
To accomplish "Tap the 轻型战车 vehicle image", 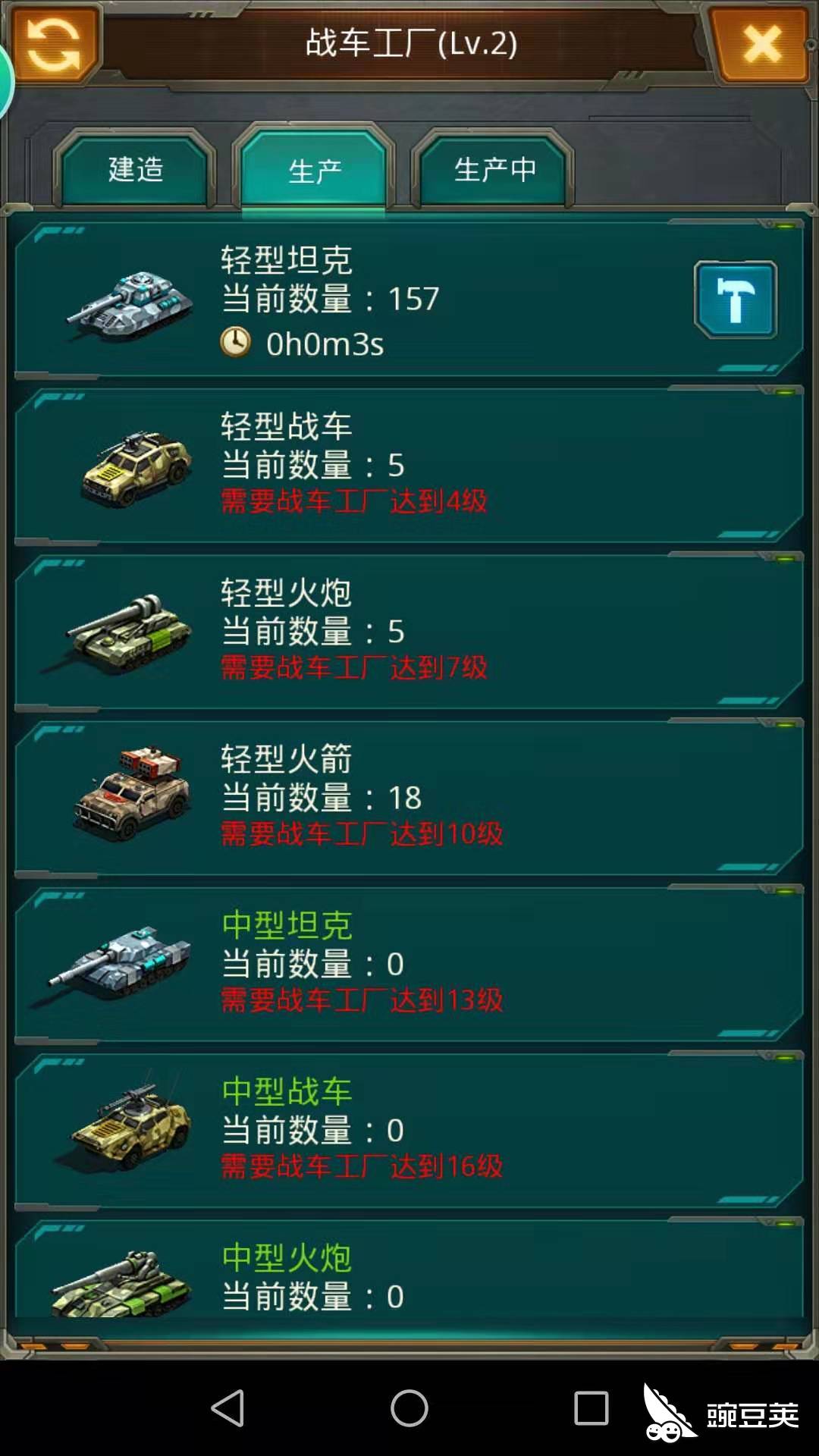I will click(x=135, y=467).
